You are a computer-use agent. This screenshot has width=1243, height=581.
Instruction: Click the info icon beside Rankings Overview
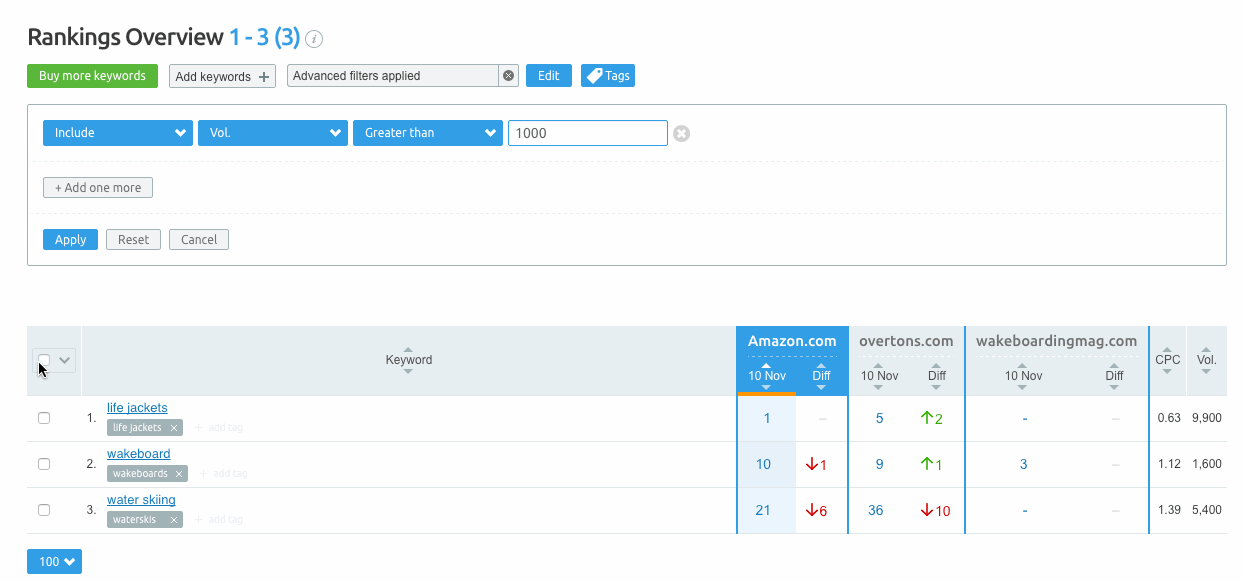314,39
